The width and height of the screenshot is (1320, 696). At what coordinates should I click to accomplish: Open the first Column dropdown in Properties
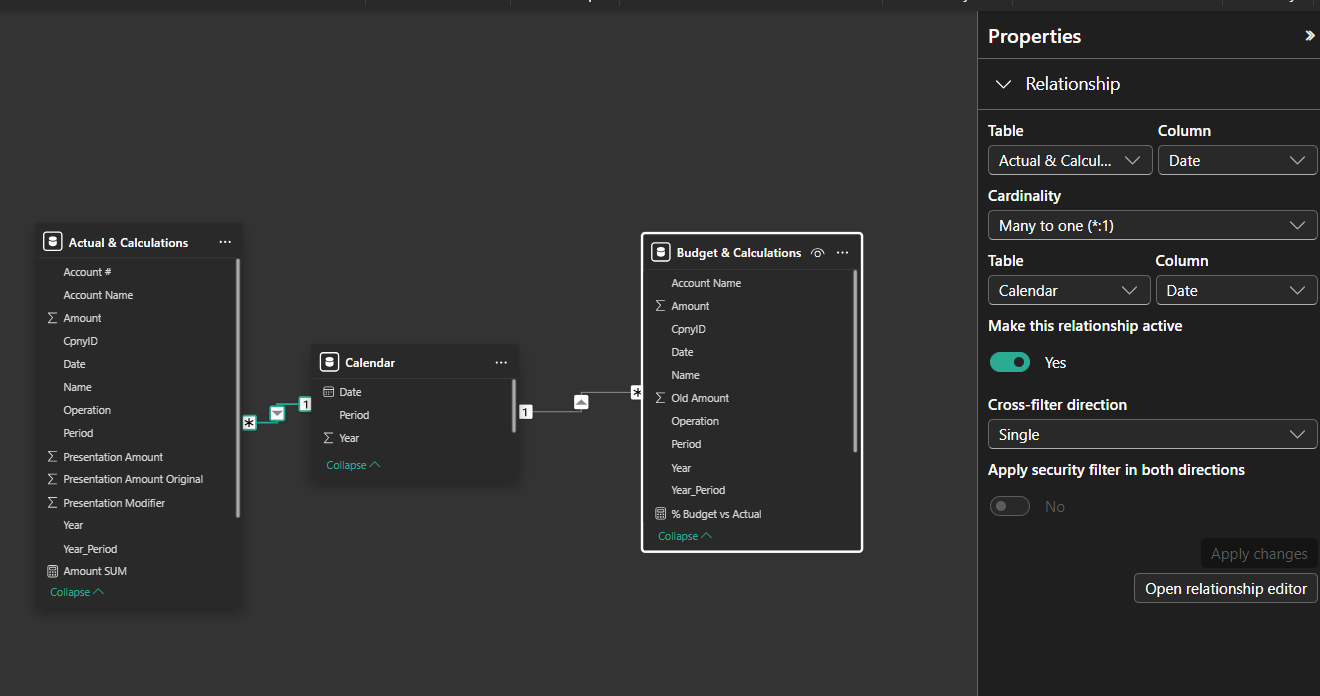[x=1238, y=161]
